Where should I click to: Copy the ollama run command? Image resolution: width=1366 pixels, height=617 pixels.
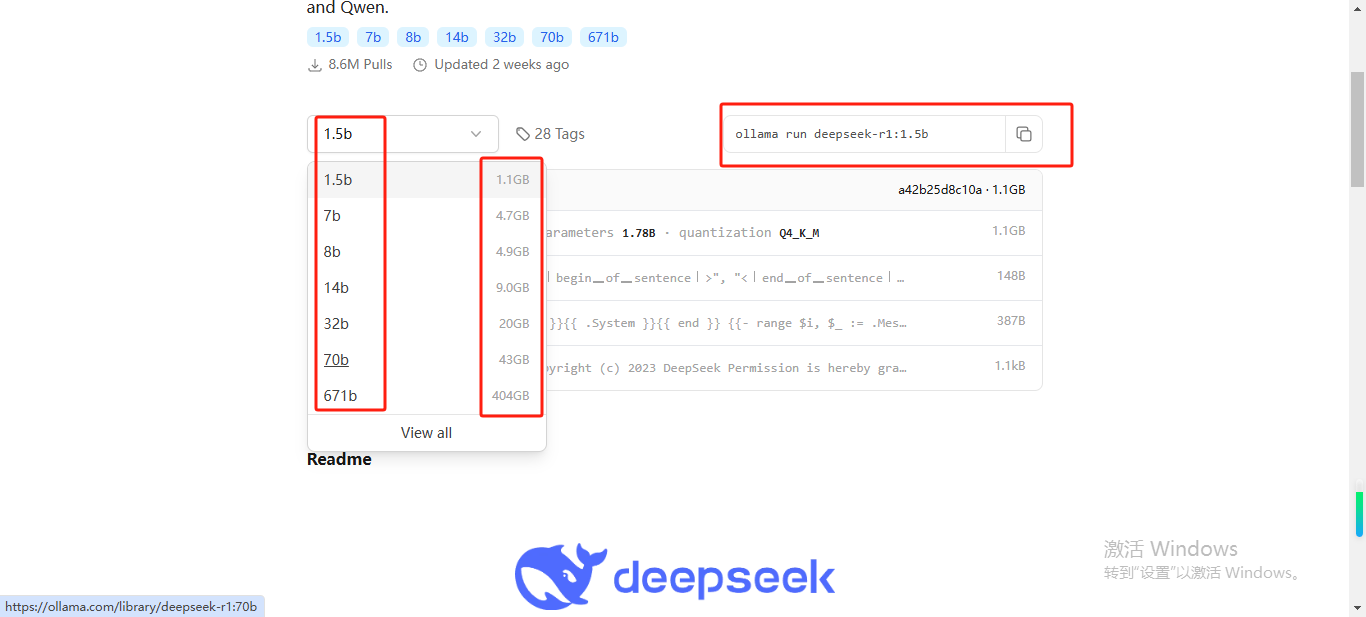coord(1023,134)
